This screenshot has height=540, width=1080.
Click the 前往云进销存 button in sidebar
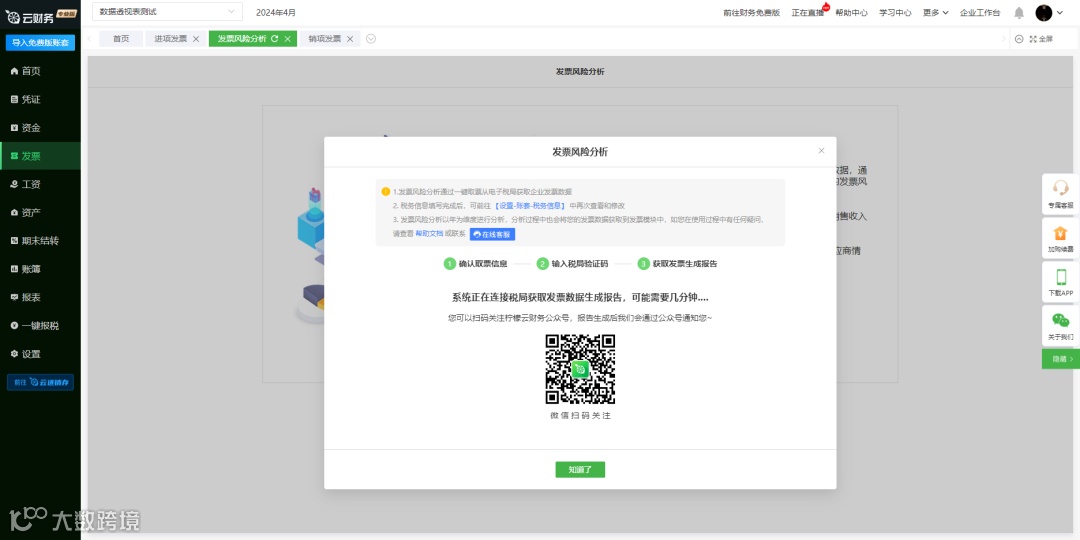40,382
